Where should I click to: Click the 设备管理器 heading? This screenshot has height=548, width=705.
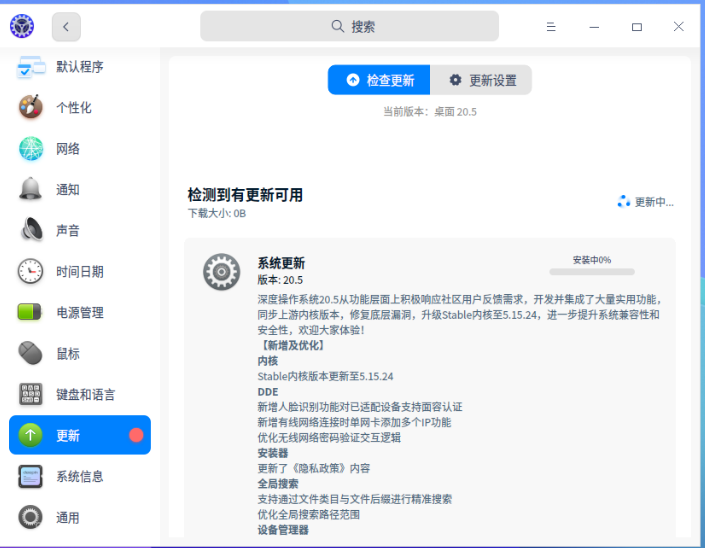[x=283, y=530]
